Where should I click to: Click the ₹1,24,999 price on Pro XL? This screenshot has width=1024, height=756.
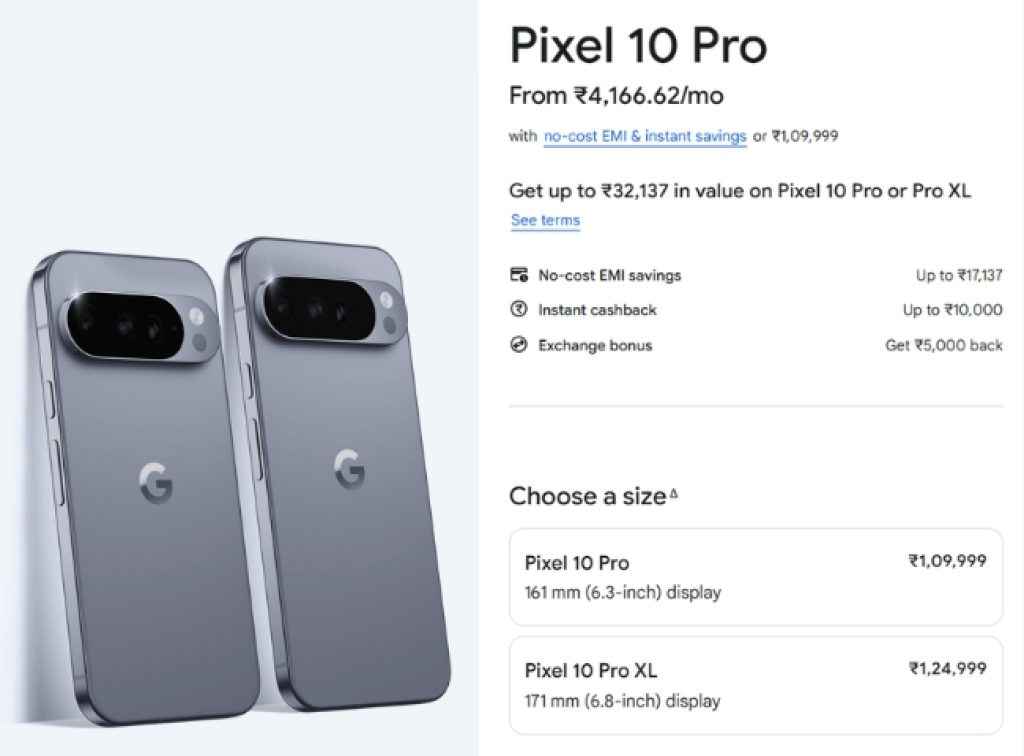[947, 668]
